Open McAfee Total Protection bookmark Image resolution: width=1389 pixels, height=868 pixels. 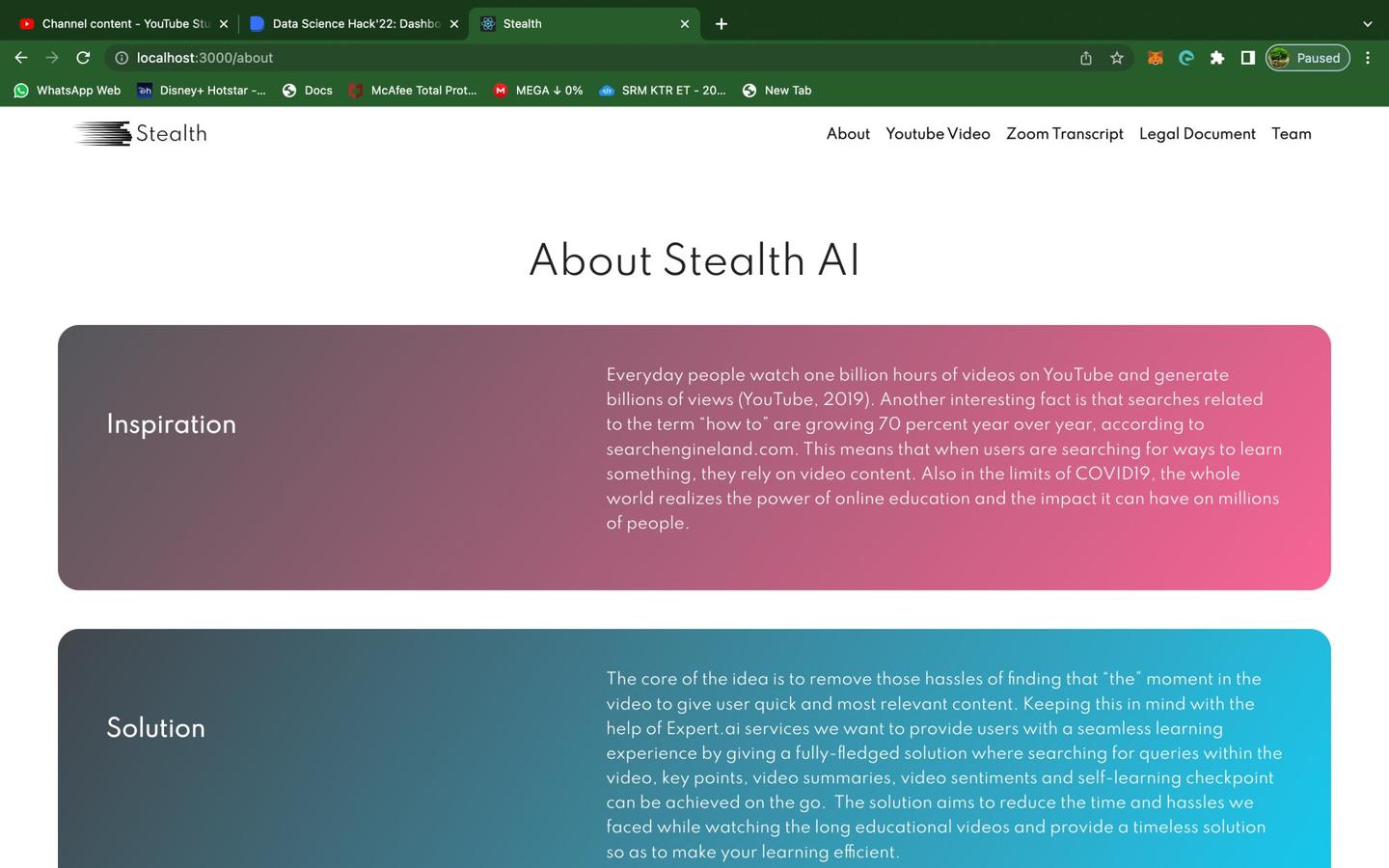tap(413, 90)
